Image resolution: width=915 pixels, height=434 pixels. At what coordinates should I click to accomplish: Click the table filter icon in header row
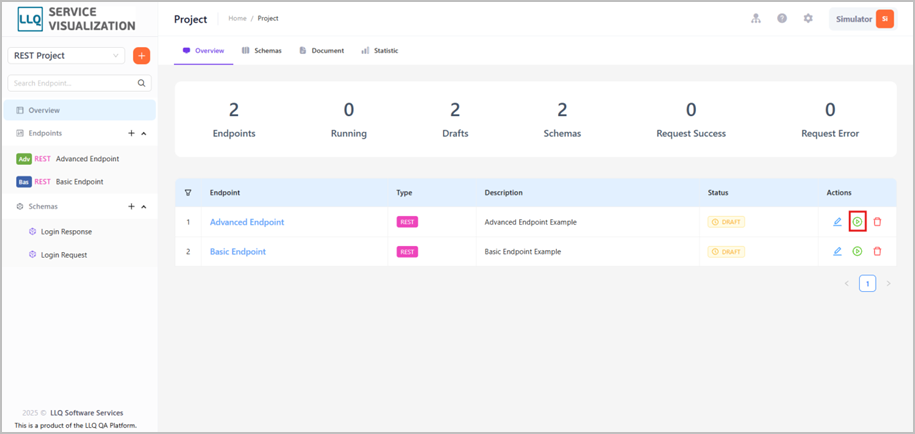point(188,192)
